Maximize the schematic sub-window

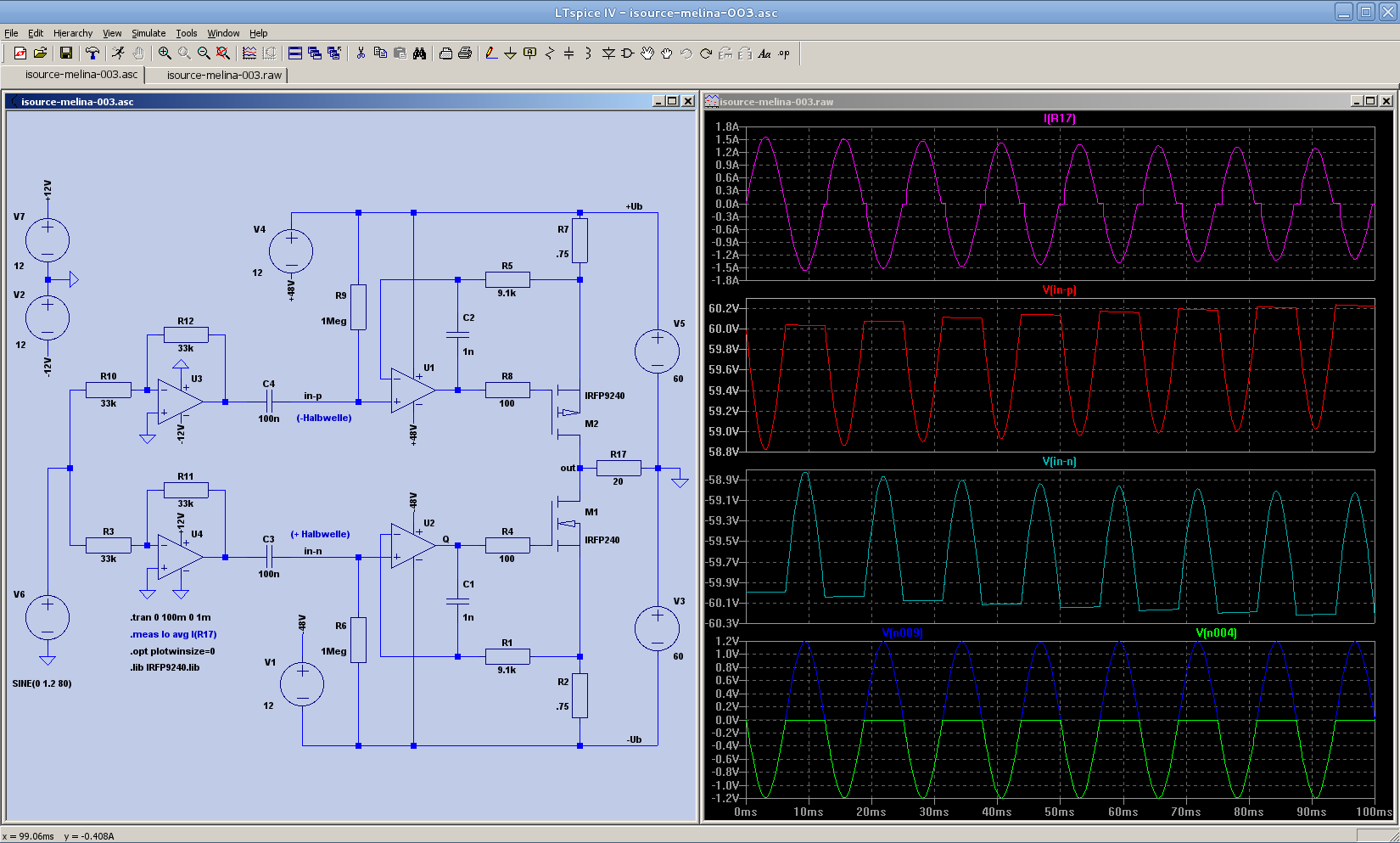point(673,101)
